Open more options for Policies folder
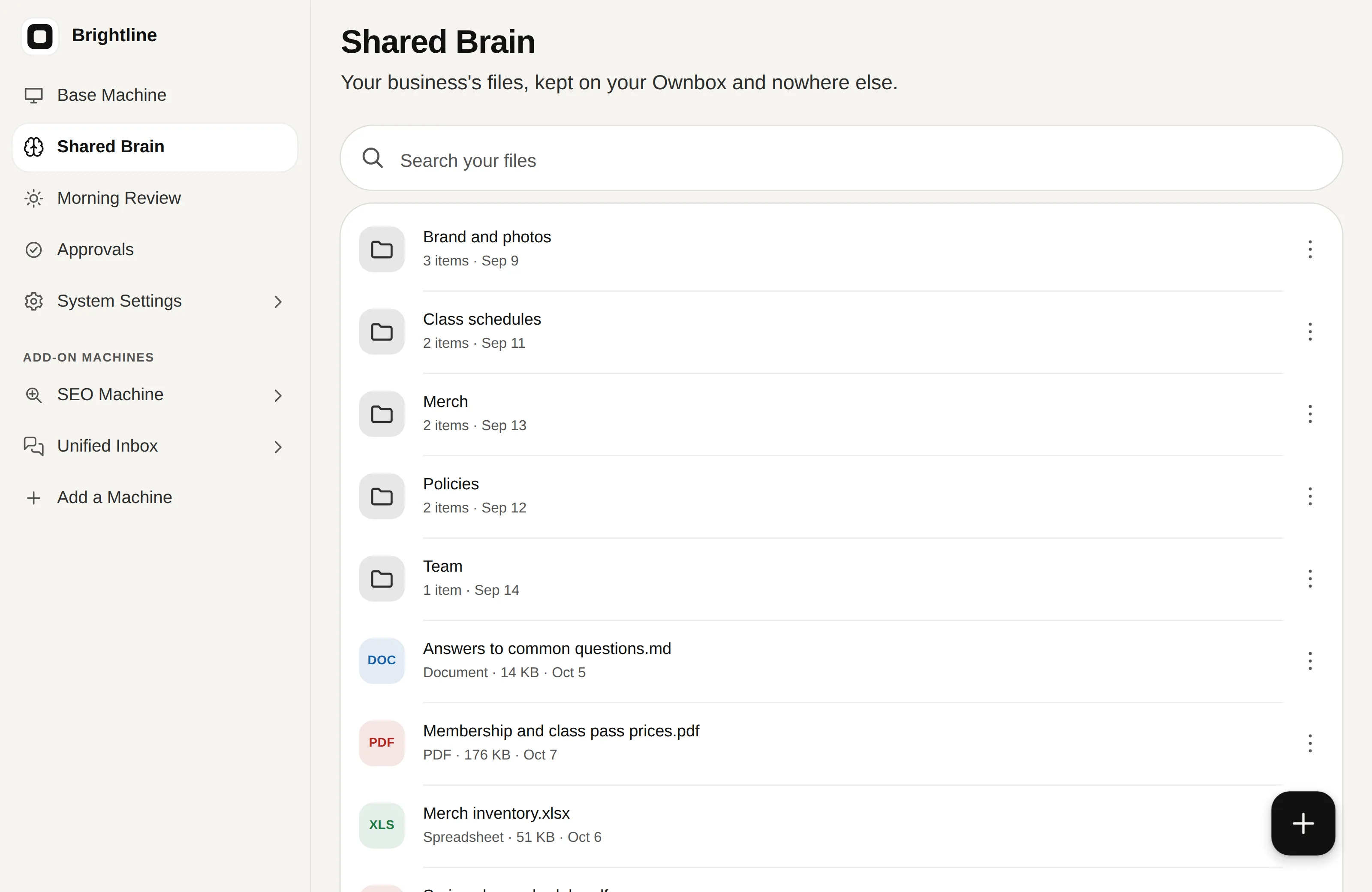The image size is (1372, 892). pyautogui.click(x=1310, y=497)
